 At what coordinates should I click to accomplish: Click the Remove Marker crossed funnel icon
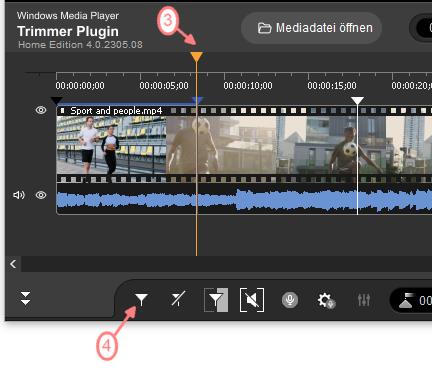pos(178,299)
